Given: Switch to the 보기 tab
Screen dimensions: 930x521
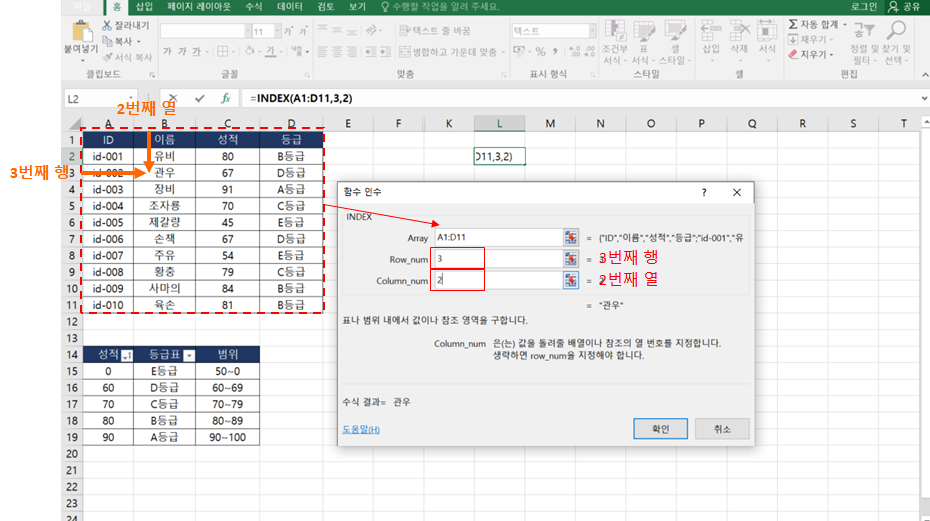Looking at the screenshot, I should 357,7.
